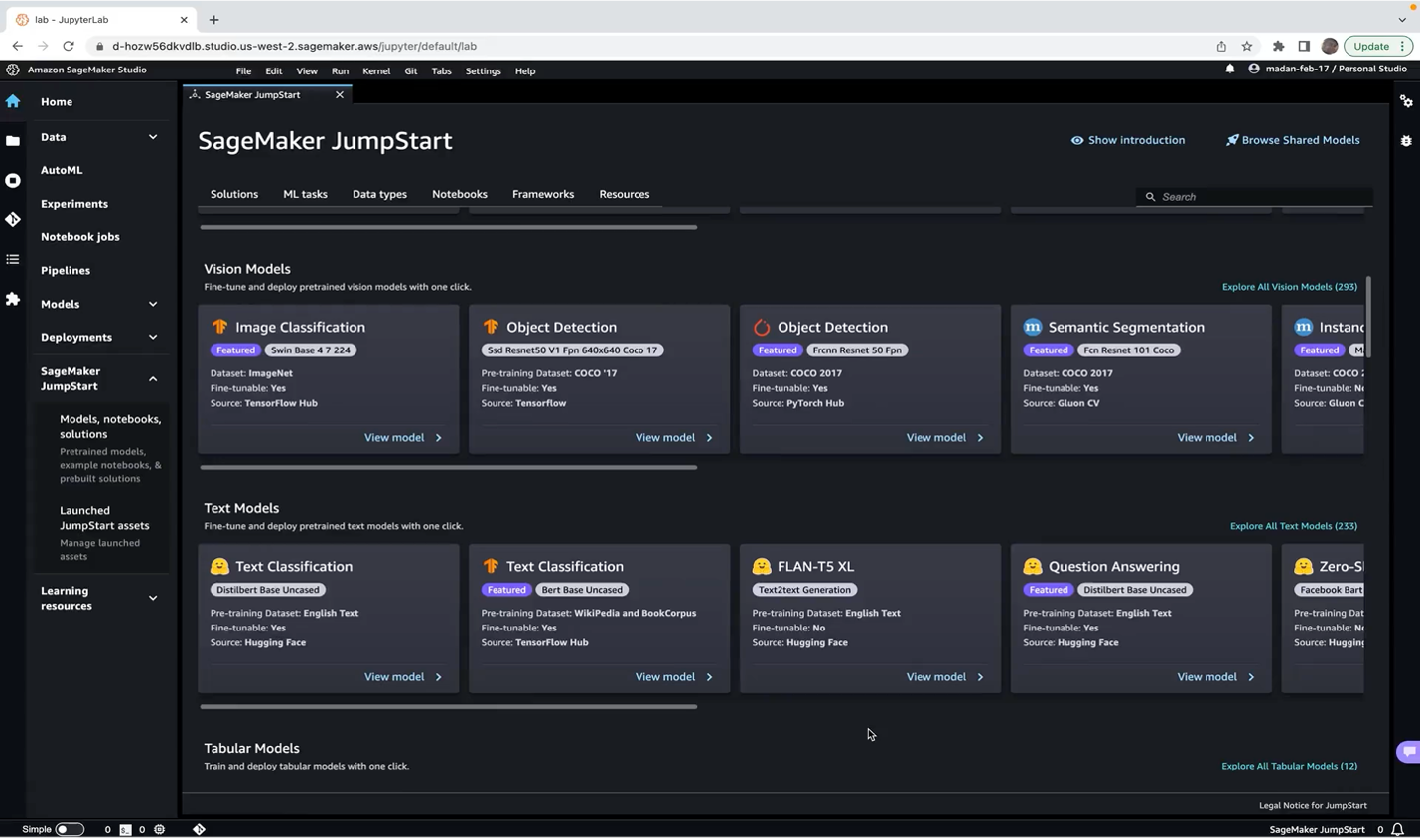The width and height of the screenshot is (1420, 840).
Task: Click the terminal count icon in status bar
Action: 125,829
